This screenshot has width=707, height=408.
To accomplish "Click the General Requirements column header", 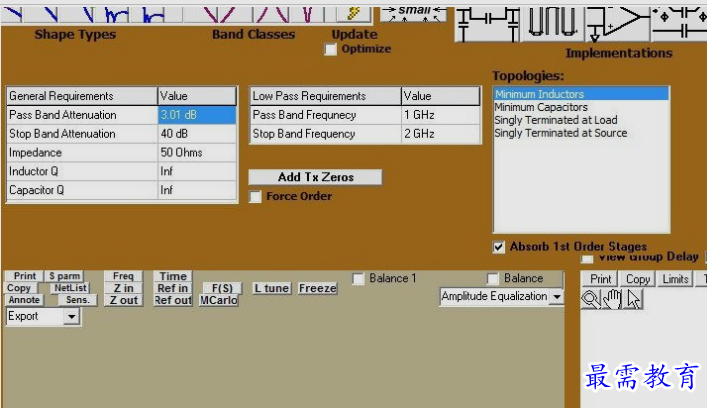I will coord(82,96).
